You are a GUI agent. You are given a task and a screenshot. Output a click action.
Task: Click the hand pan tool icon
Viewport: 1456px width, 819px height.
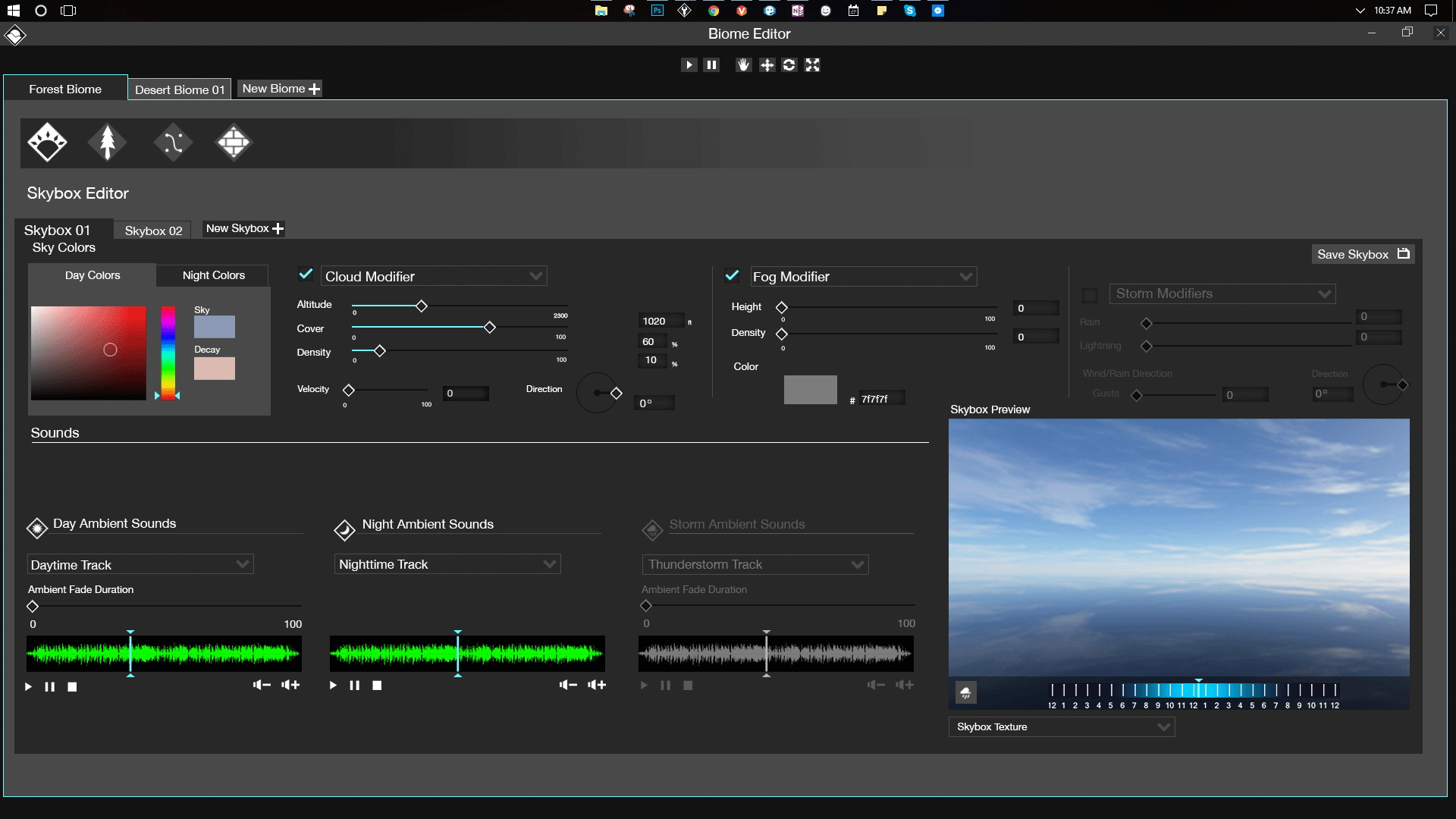click(x=743, y=65)
